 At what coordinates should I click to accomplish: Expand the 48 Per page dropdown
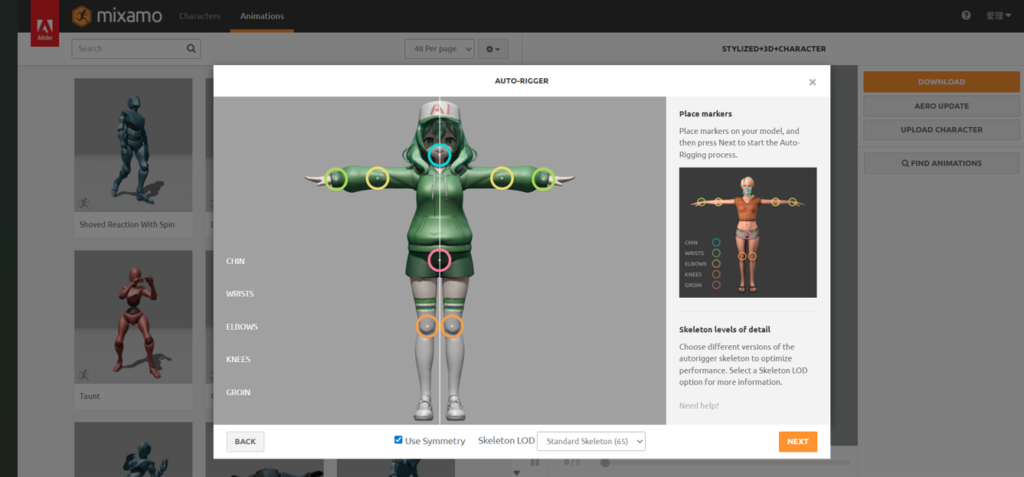(438, 48)
